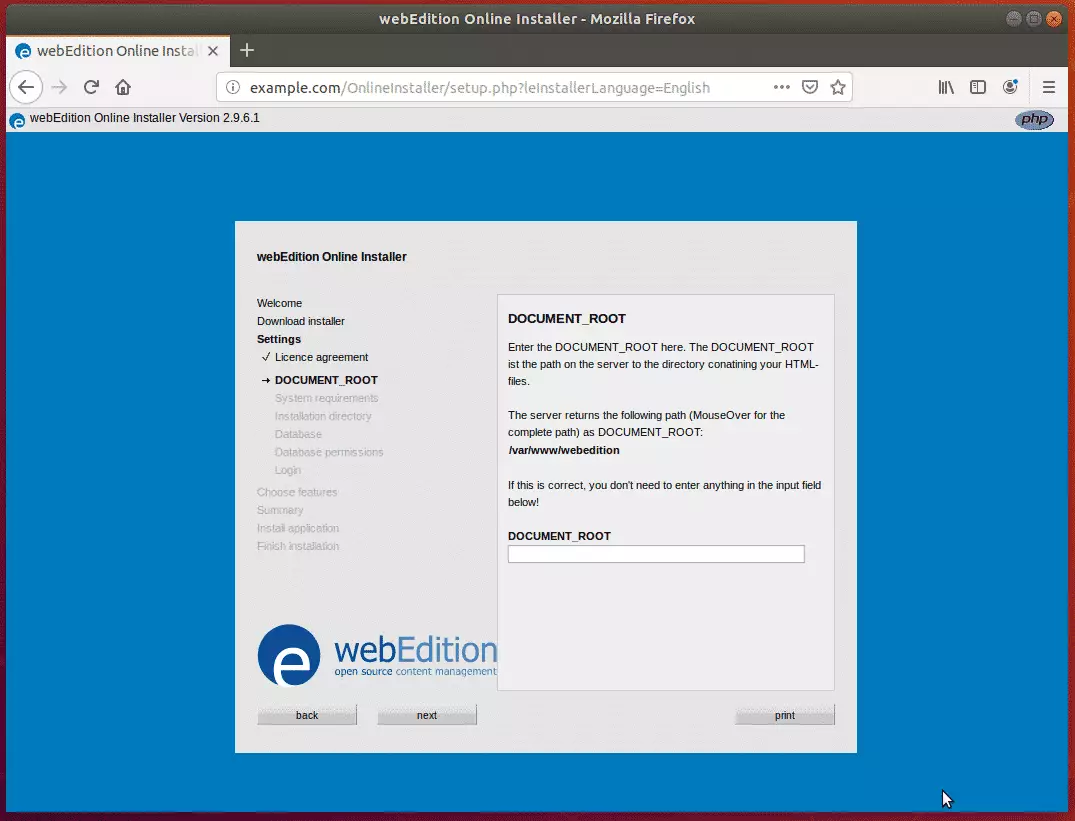The width and height of the screenshot is (1075, 821).
Task: Click the Finish installation step
Action: pyautogui.click(x=298, y=546)
